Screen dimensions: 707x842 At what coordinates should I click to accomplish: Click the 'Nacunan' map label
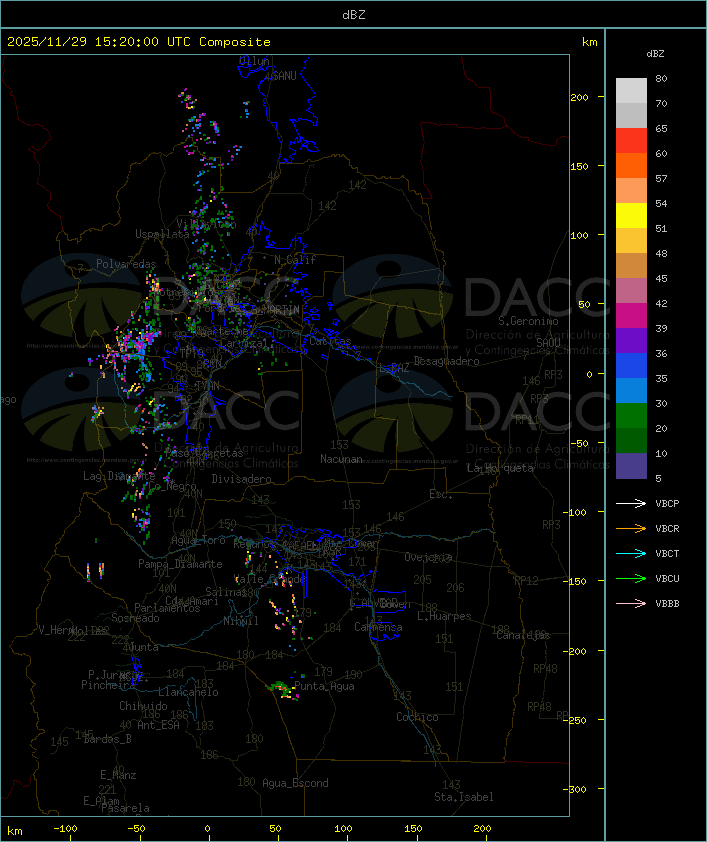341,459
